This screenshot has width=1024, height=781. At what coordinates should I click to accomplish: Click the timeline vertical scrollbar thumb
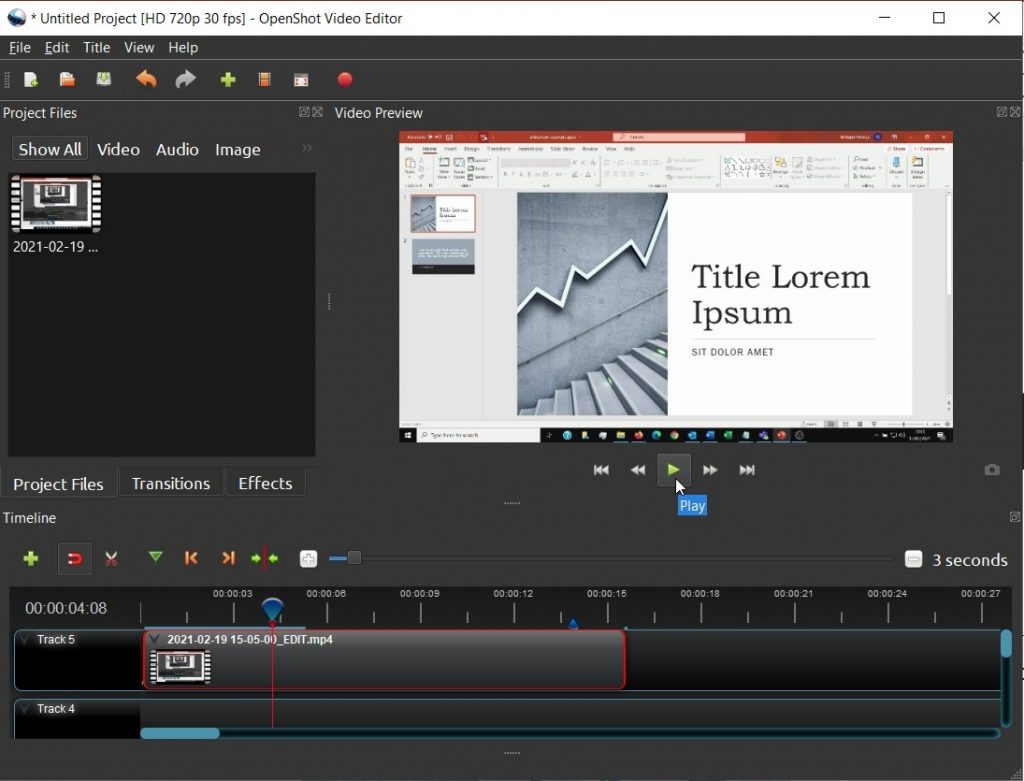pyautogui.click(x=1006, y=643)
